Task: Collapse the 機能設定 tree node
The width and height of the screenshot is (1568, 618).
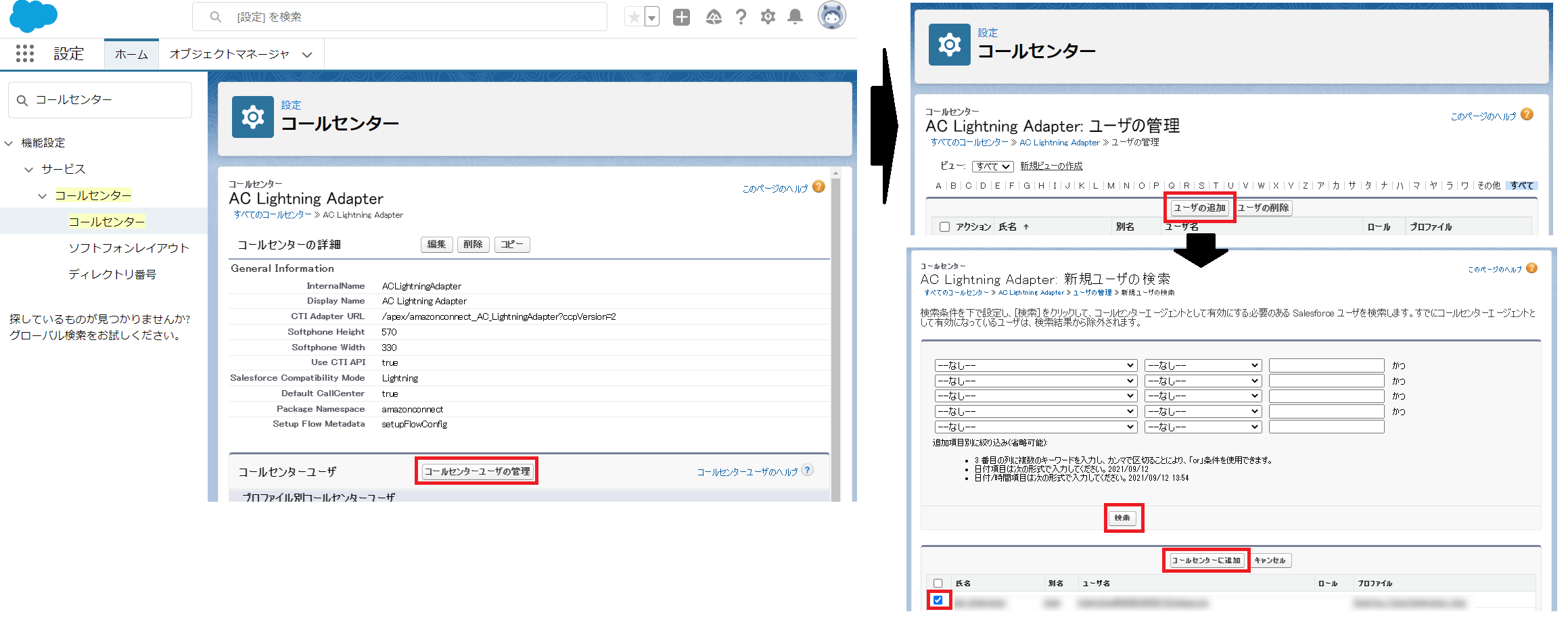Action: pyautogui.click(x=9, y=143)
